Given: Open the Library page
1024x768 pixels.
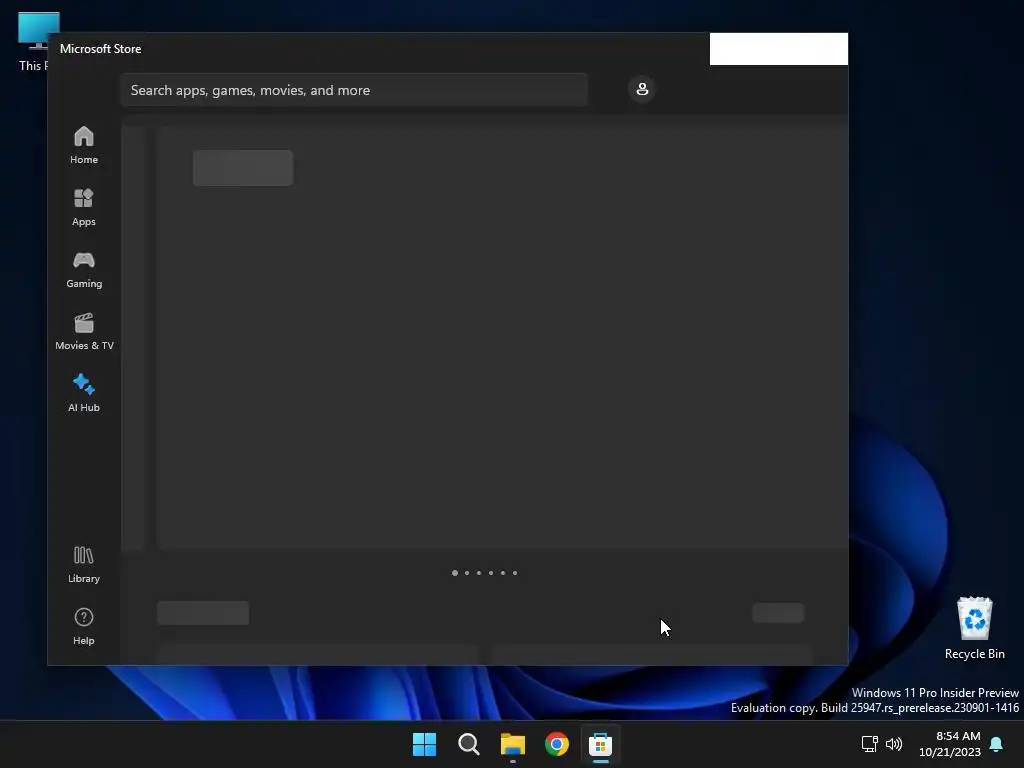Looking at the screenshot, I should coord(84,564).
